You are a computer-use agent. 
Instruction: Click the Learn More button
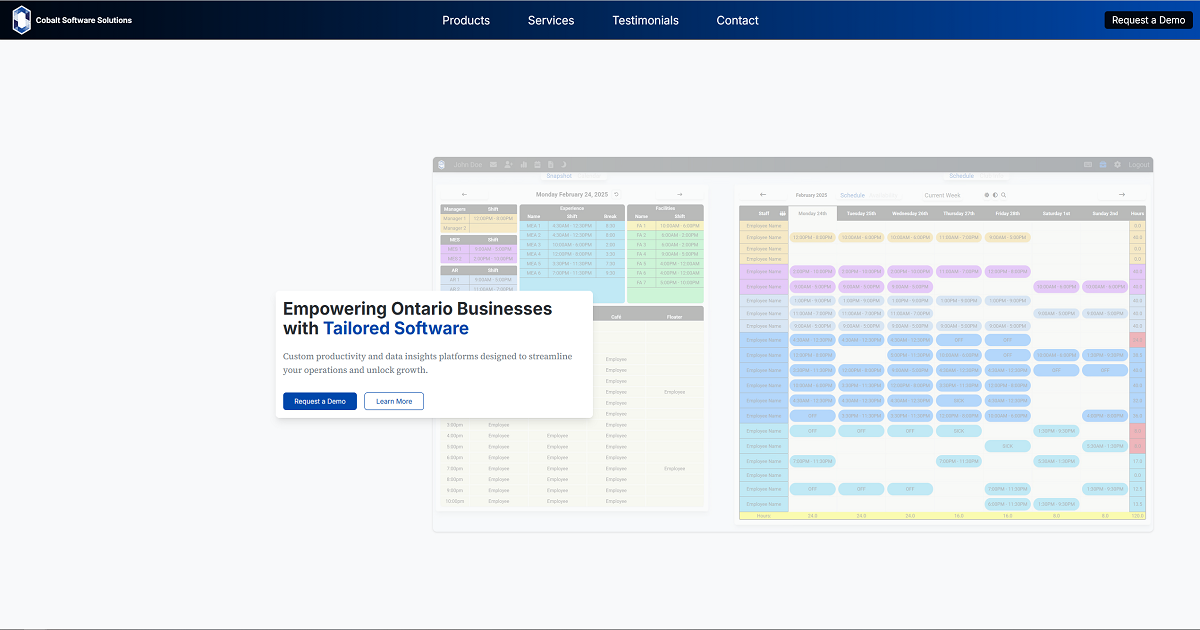click(x=393, y=401)
